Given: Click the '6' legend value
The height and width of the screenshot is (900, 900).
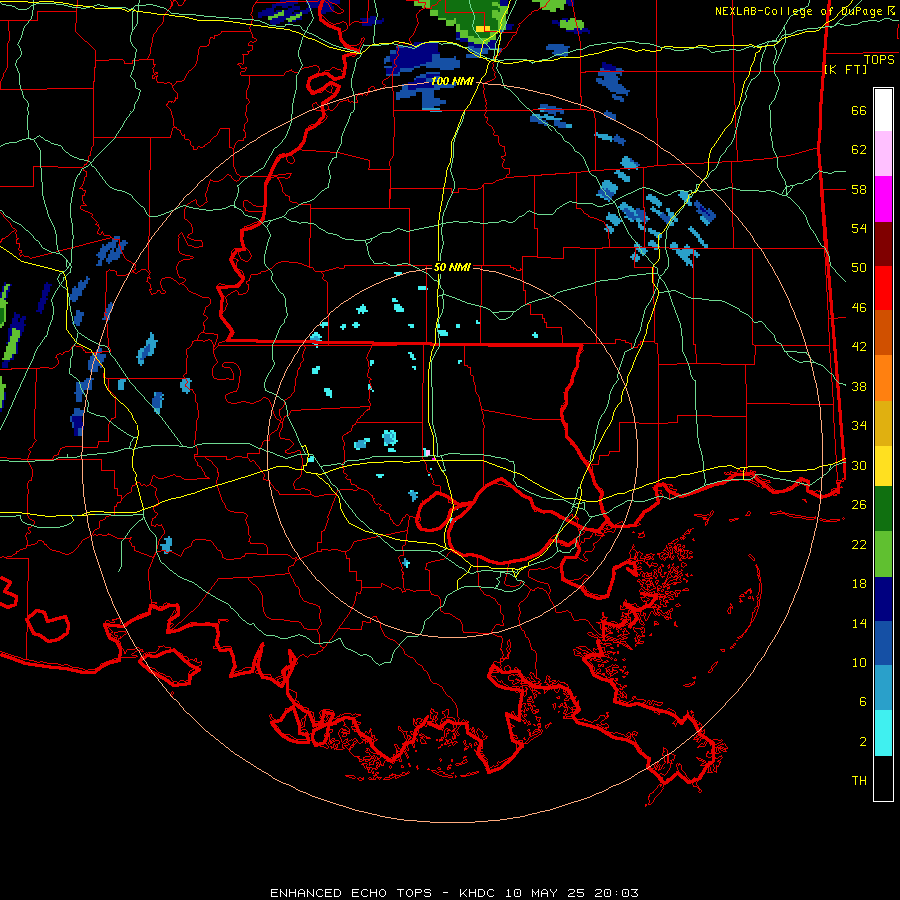Looking at the screenshot, I should [863, 701].
